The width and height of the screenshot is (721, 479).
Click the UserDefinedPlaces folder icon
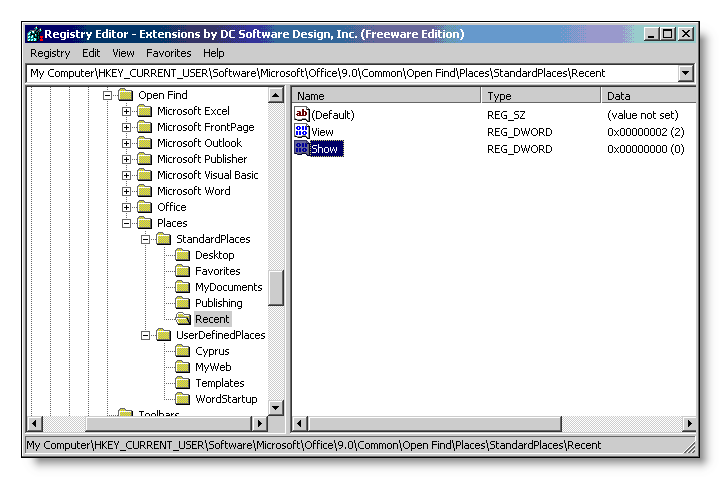[x=164, y=336]
